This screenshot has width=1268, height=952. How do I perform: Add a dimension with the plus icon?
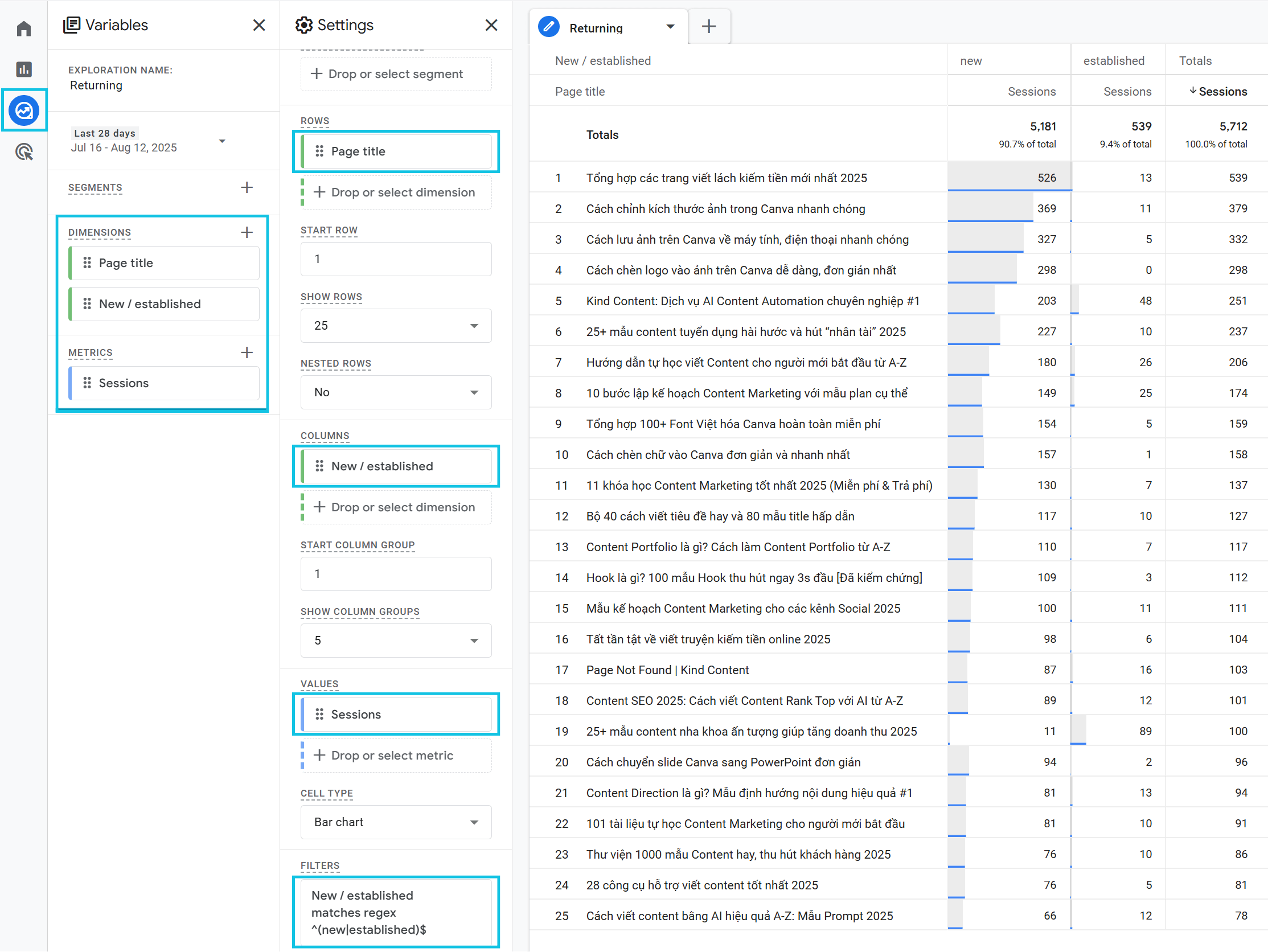(x=247, y=232)
